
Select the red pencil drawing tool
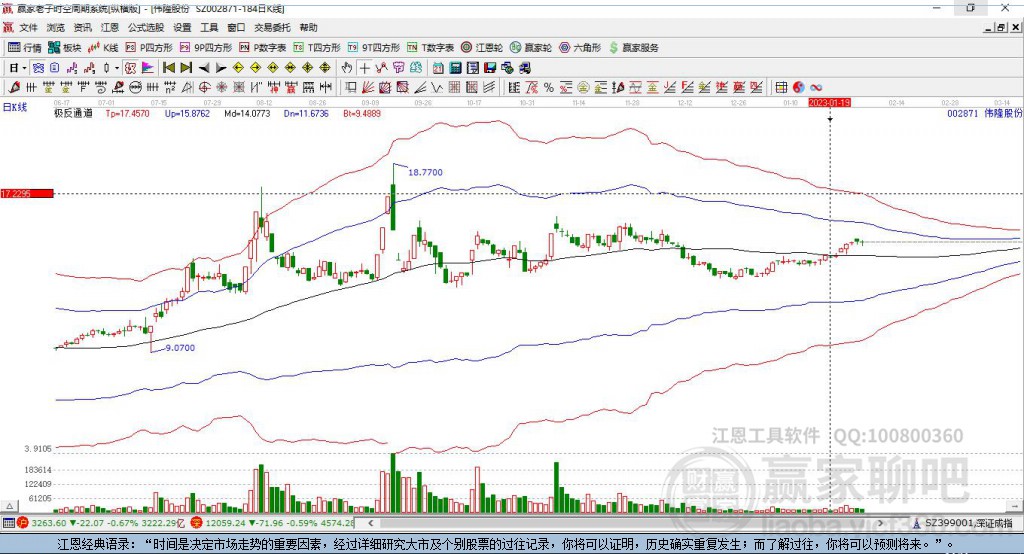tap(14, 87)
